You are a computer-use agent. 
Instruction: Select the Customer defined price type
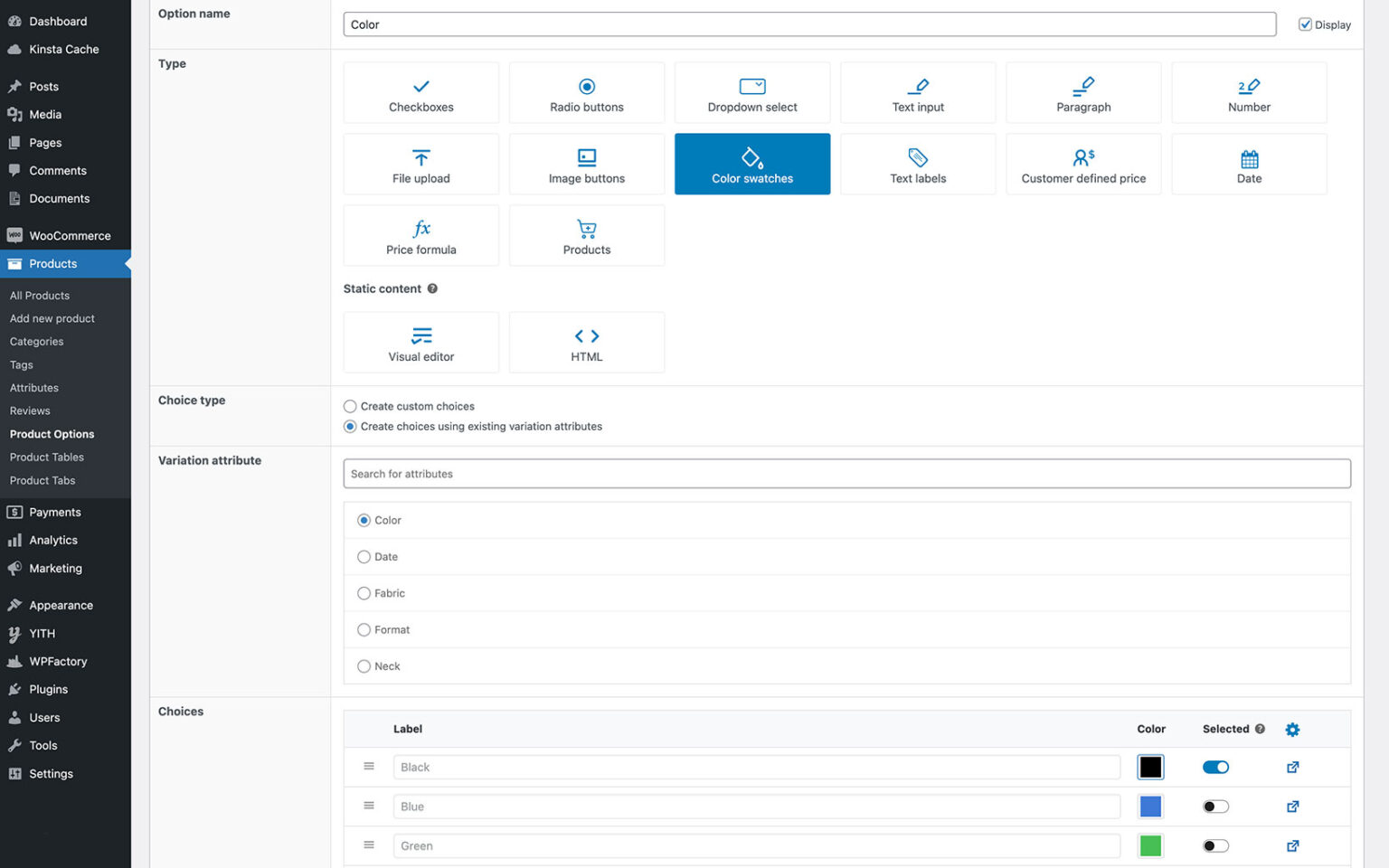[x=1082, y=164]
